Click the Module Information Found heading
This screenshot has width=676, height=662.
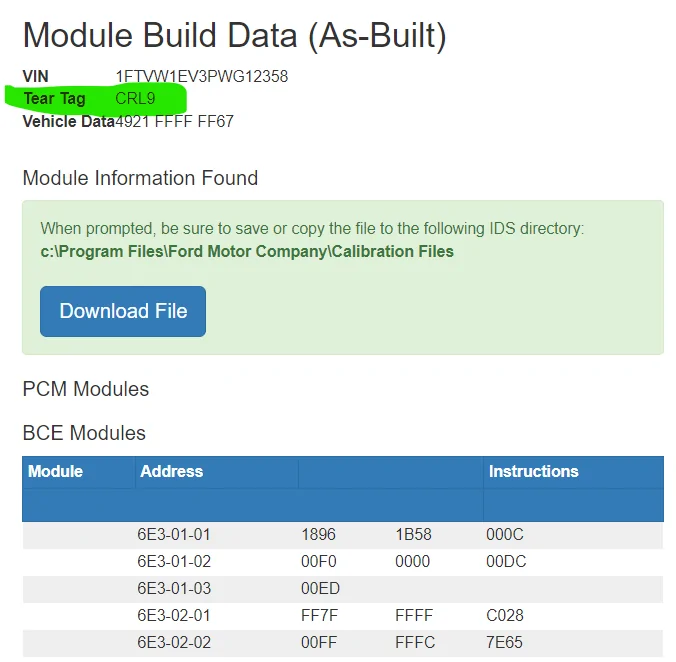(140, 178)
